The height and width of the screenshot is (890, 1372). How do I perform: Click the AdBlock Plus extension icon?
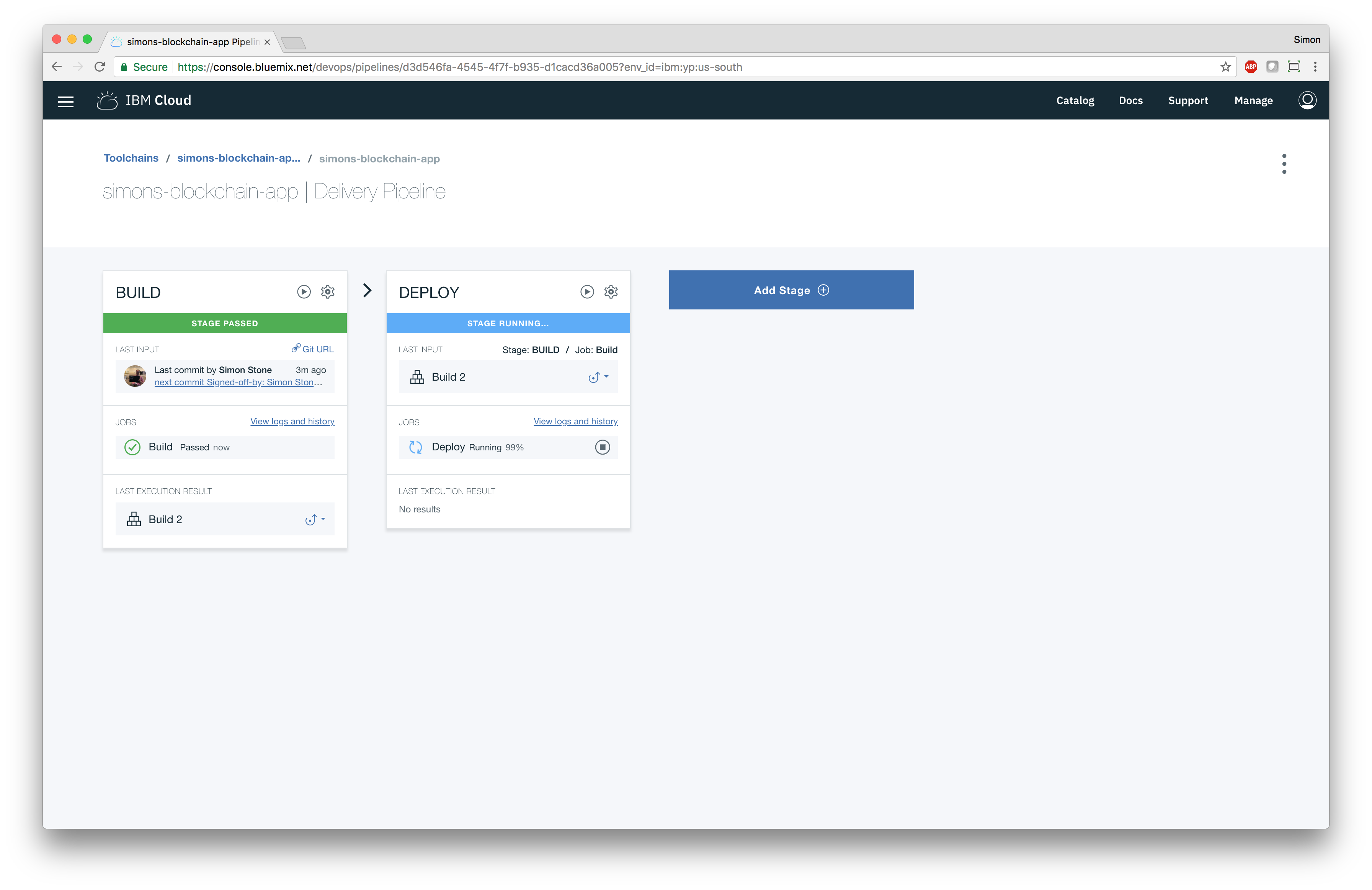pos(1250,67)
